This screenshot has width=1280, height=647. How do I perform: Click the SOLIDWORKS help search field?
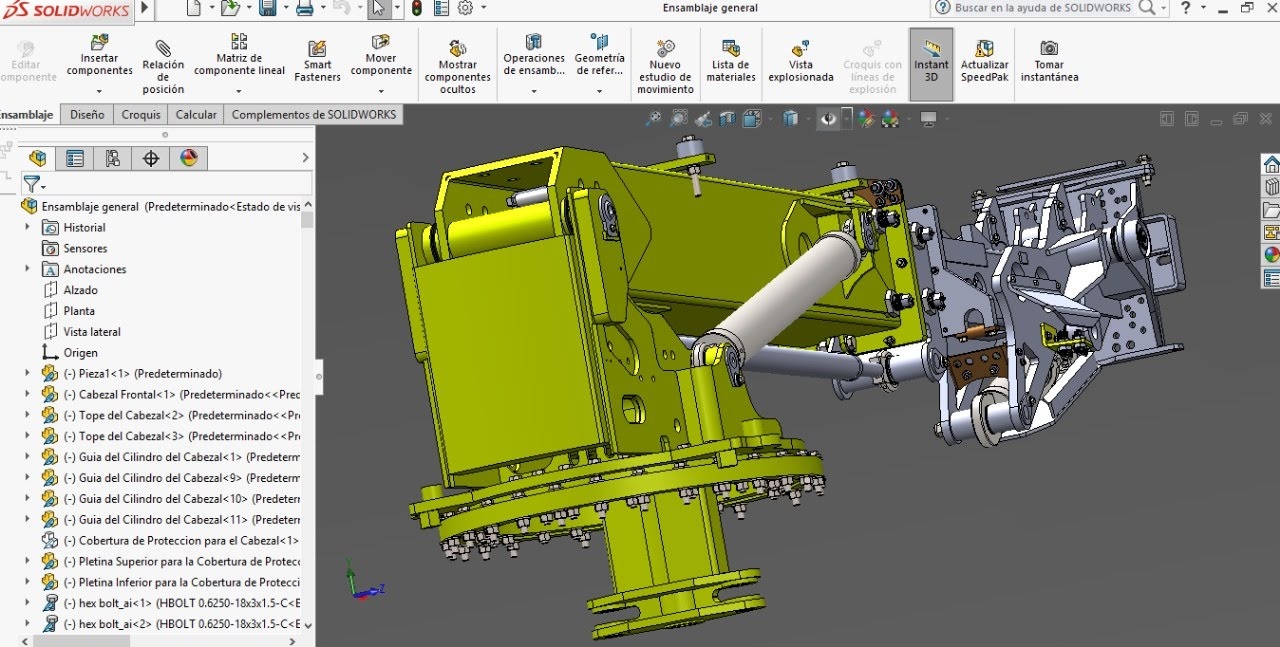tap(1043, 8)
